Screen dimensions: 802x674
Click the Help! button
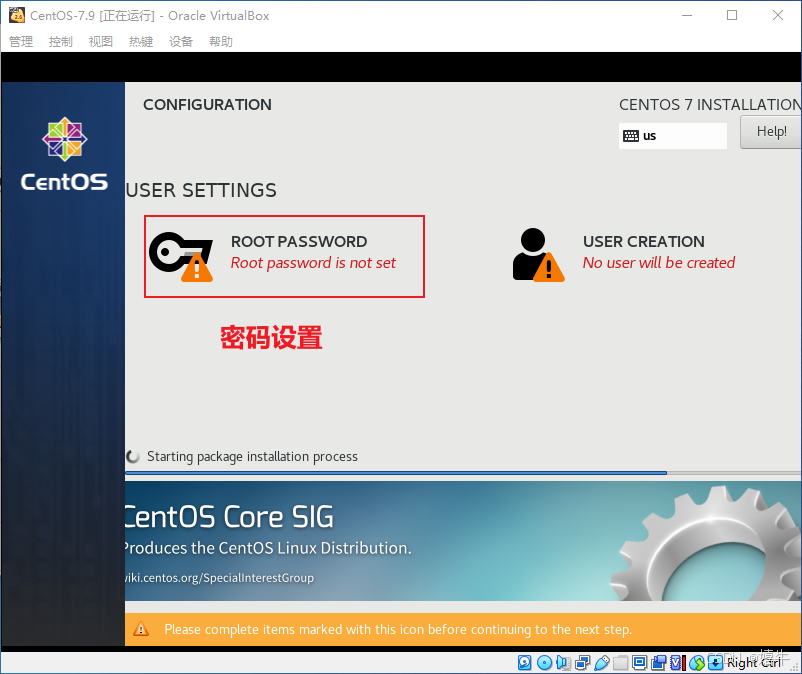(771, 132)
